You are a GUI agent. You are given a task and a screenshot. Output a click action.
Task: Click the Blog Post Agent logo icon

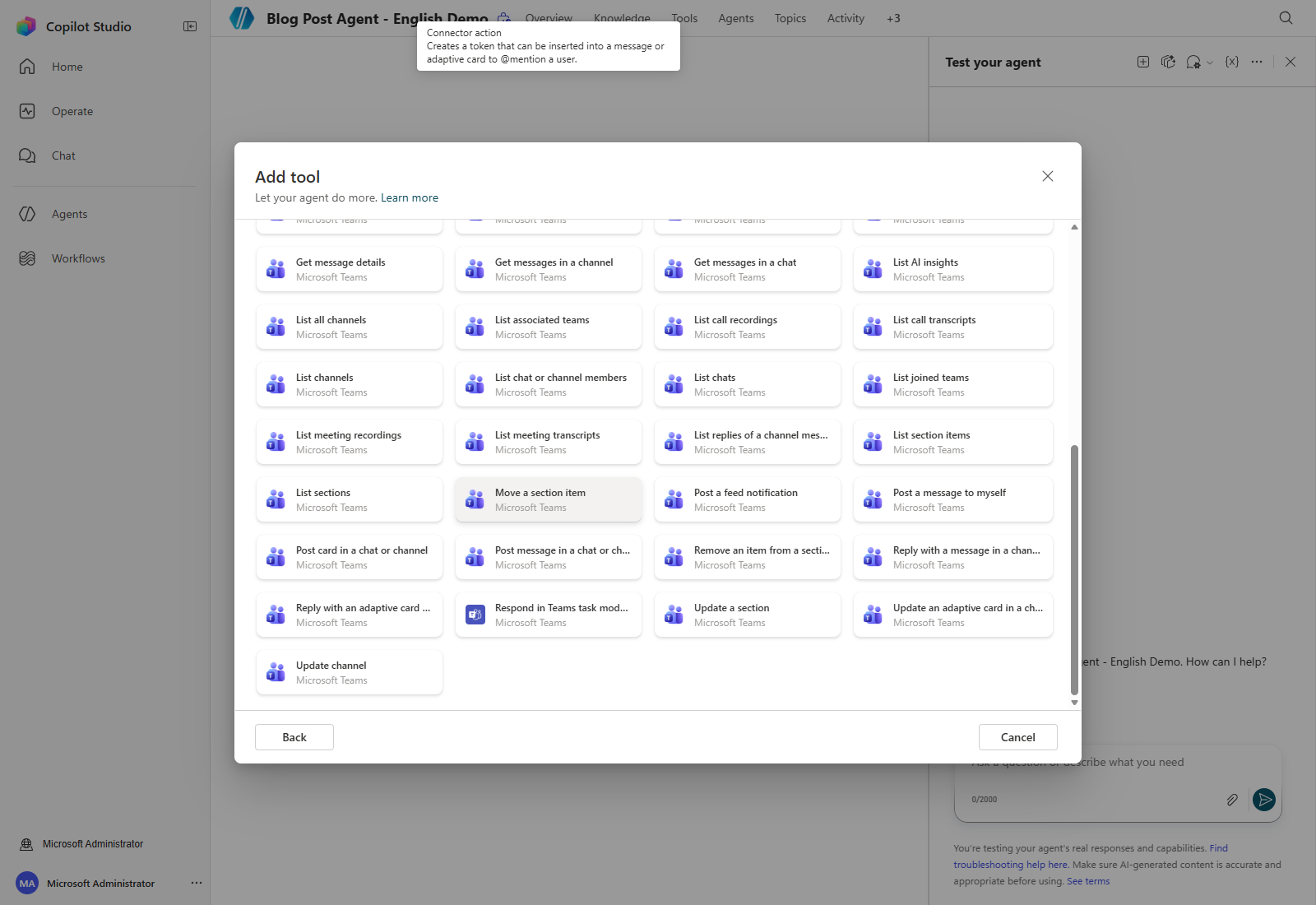242,18
